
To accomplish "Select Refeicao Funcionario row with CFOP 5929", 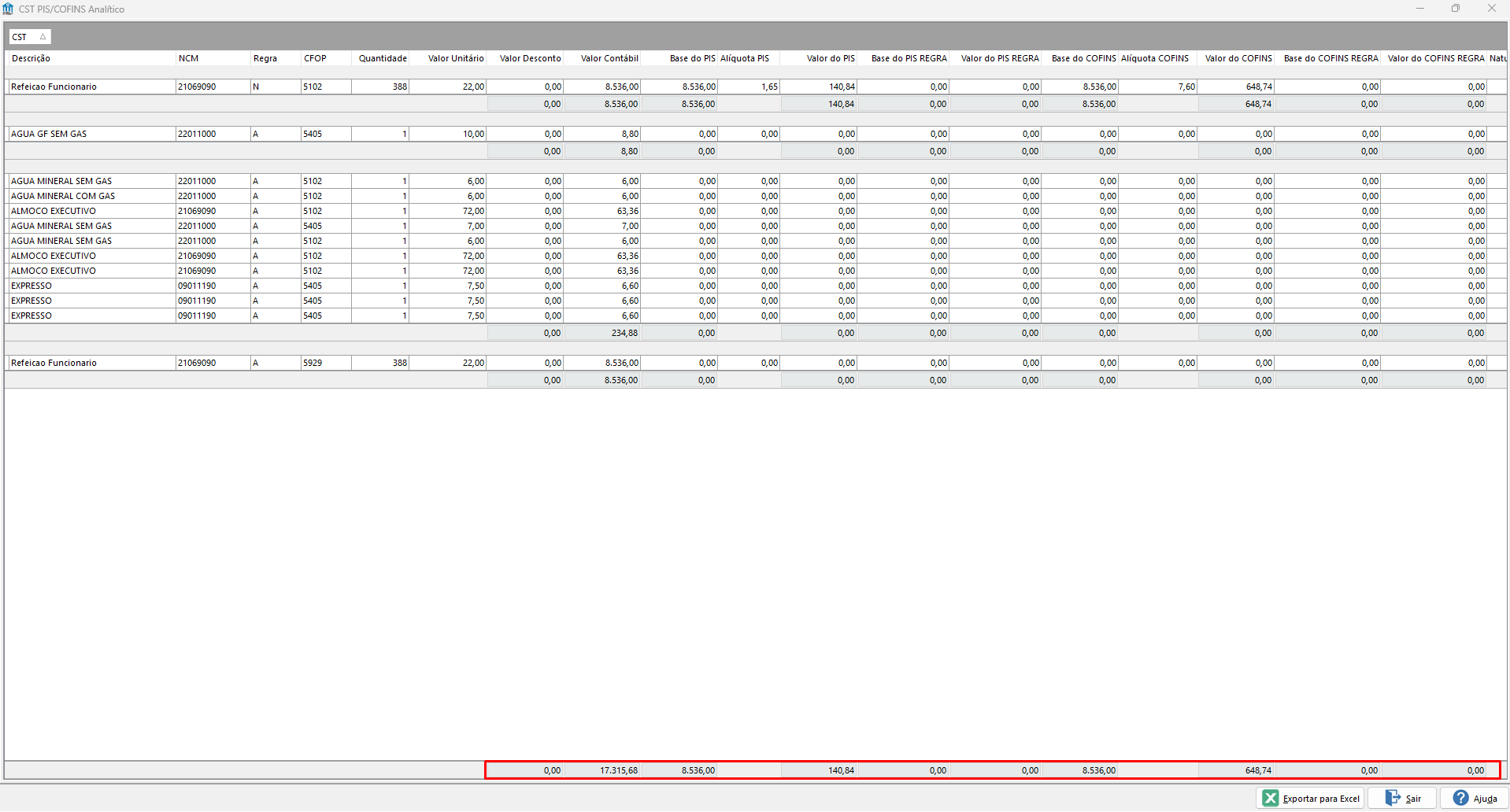I will [756, 363].
